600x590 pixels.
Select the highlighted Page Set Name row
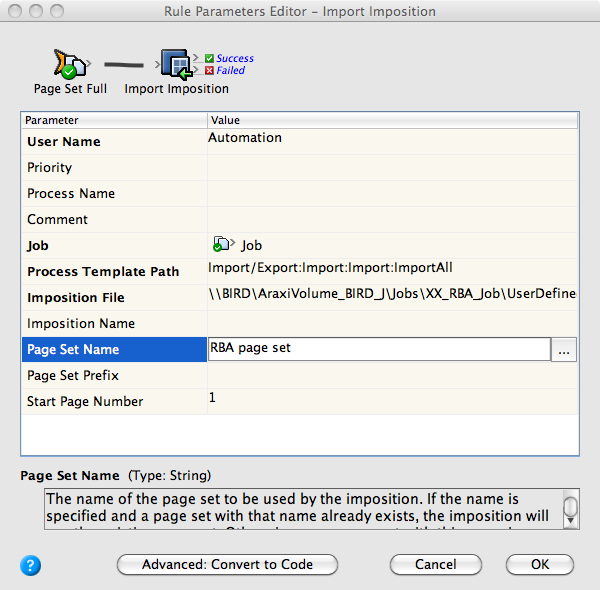click(x=114, y=349)
